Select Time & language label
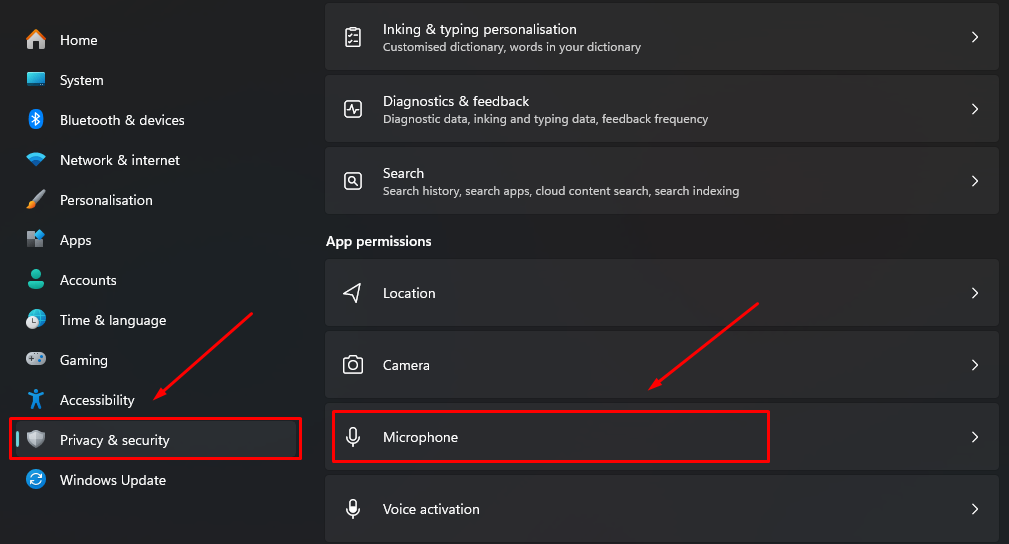Screen dimensions: 1009x544 point(113,321)
